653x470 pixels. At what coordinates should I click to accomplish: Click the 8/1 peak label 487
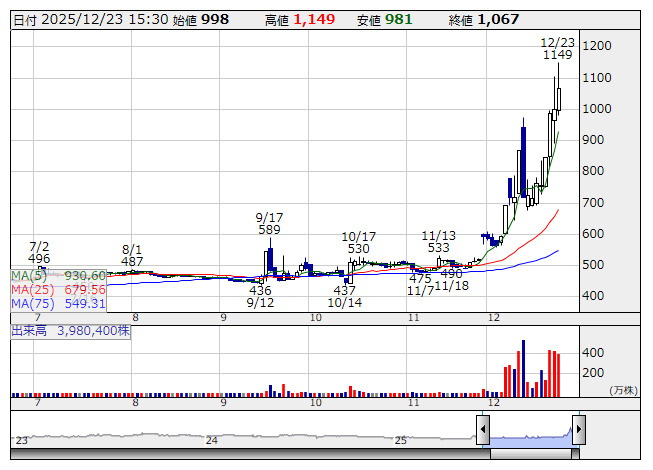(x=133, y=261)
